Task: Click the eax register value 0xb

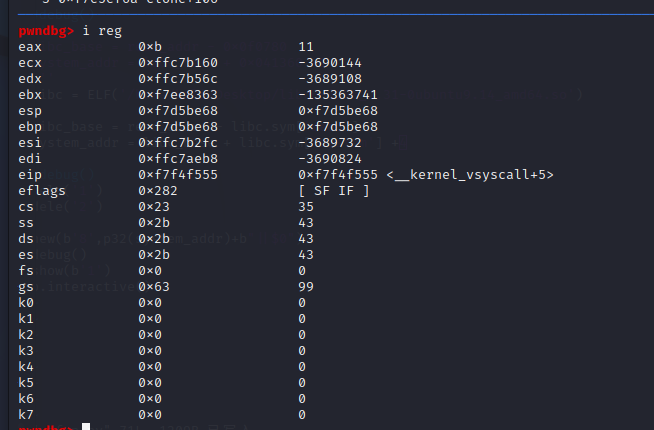Action: point(150,47)
